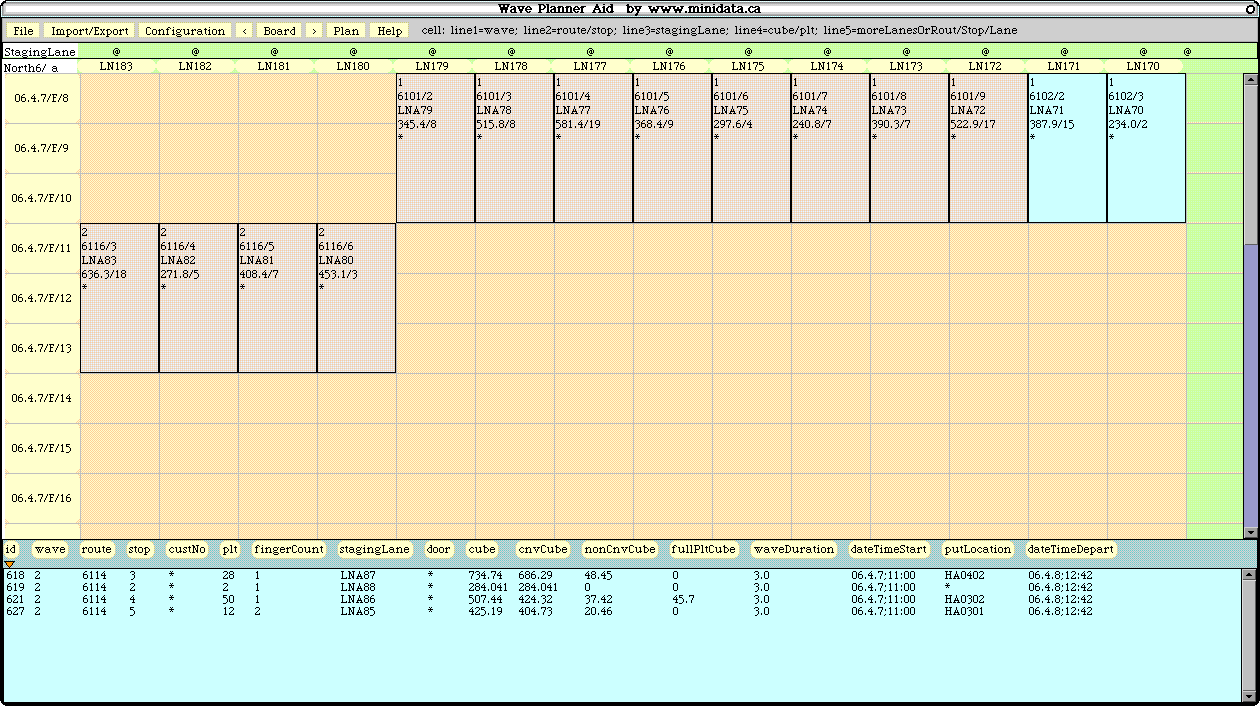
Task: Click the dateTimeDepart column header
Action: coord(1071,549)
